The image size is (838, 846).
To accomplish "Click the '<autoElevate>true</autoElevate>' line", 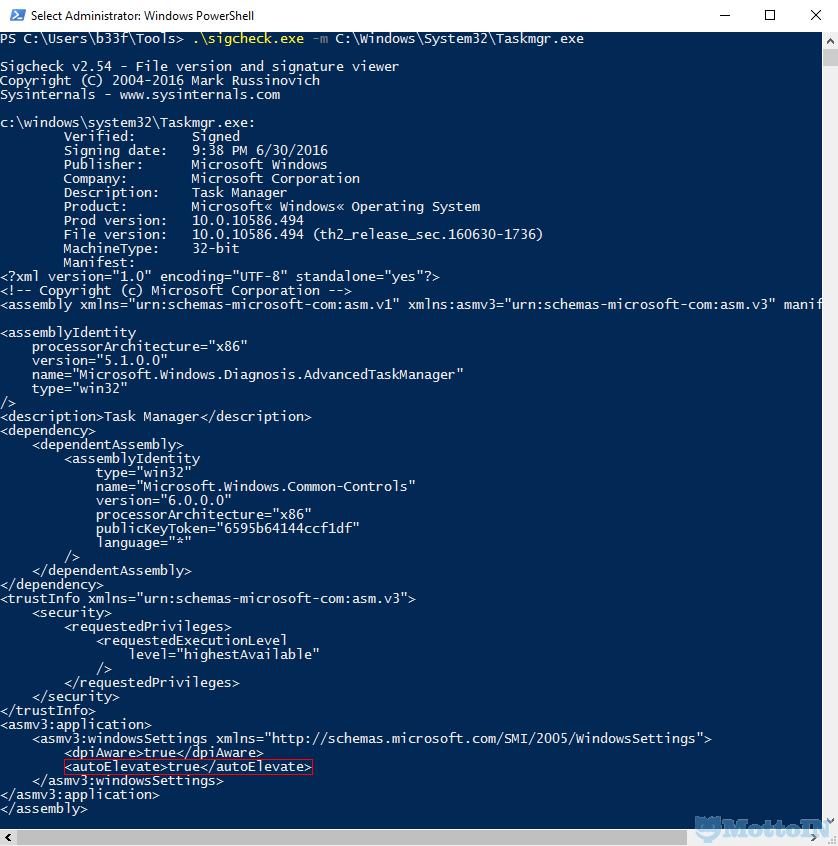I will [188, 767].
